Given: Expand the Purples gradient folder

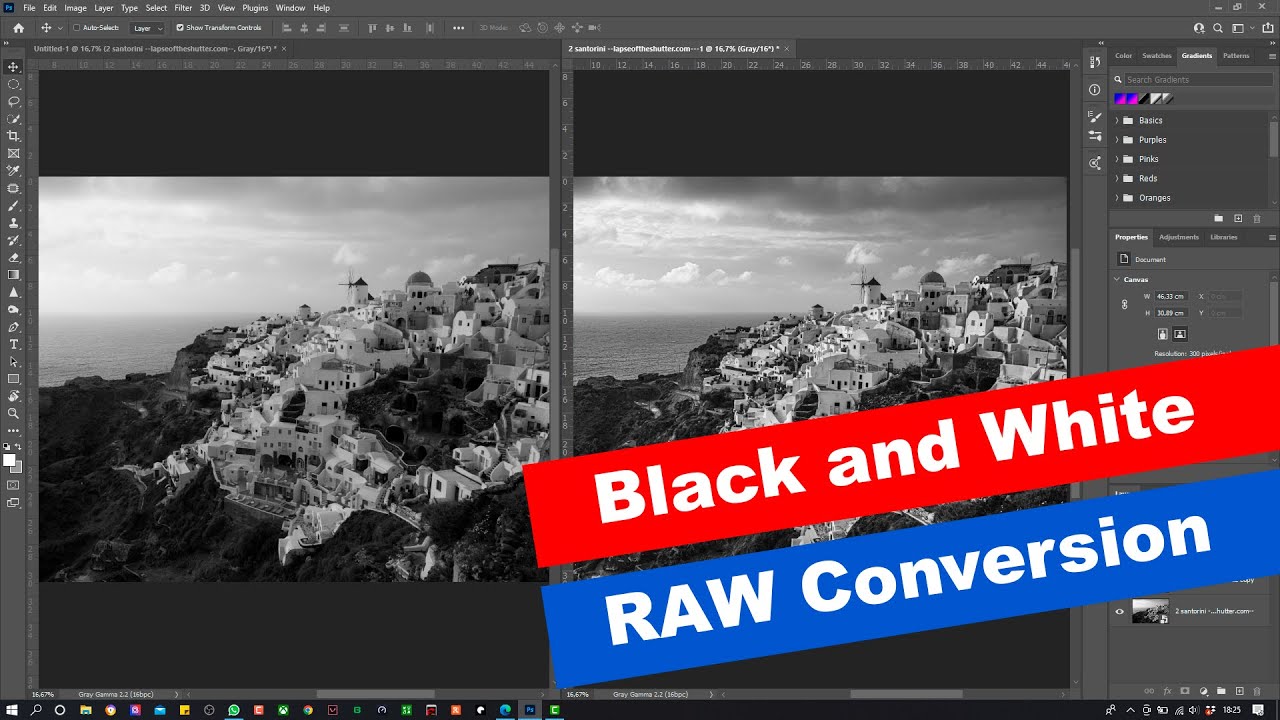Looking at the screenshot, I should (1117, 140).
